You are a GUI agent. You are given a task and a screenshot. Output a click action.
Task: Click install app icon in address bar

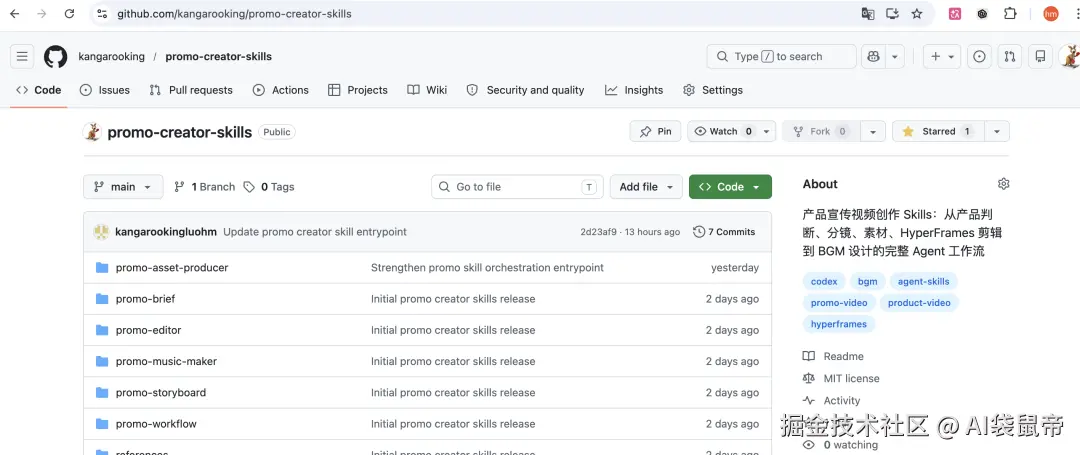pos(892,14)
